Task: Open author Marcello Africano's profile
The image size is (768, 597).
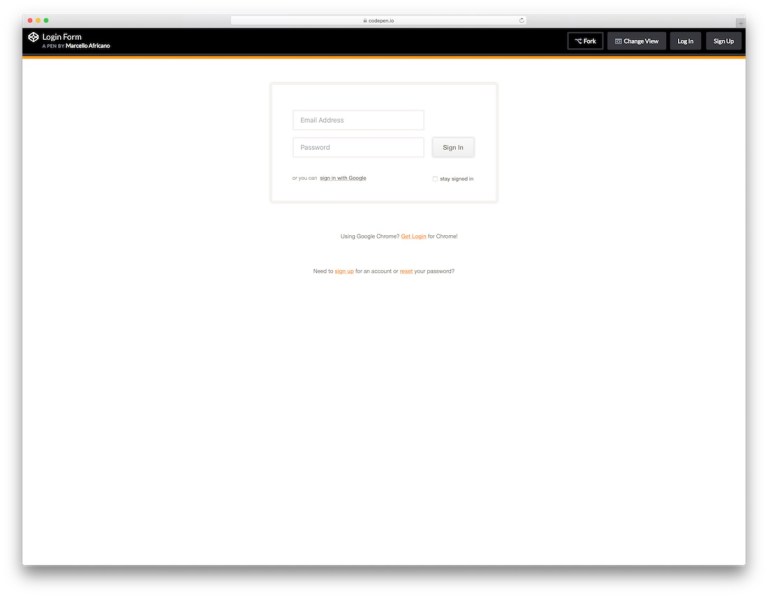Action: coord(88,46)
